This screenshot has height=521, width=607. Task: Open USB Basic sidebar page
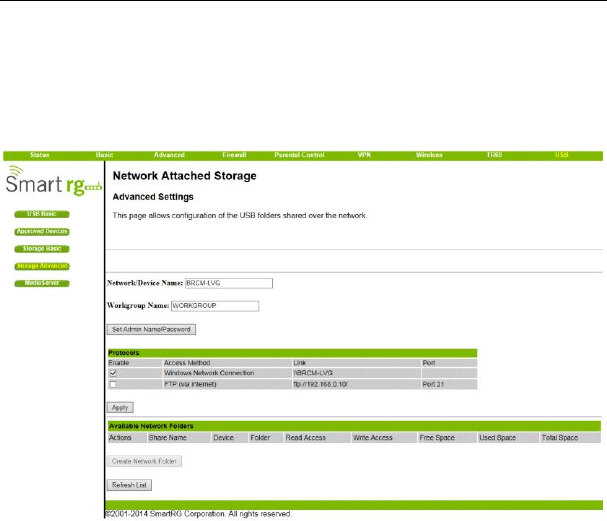coord(42,214)
